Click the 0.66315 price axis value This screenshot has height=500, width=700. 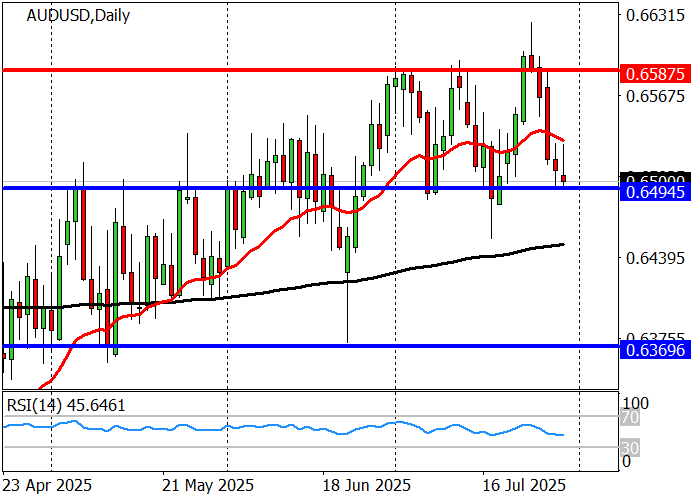click(x=655, y=16)
